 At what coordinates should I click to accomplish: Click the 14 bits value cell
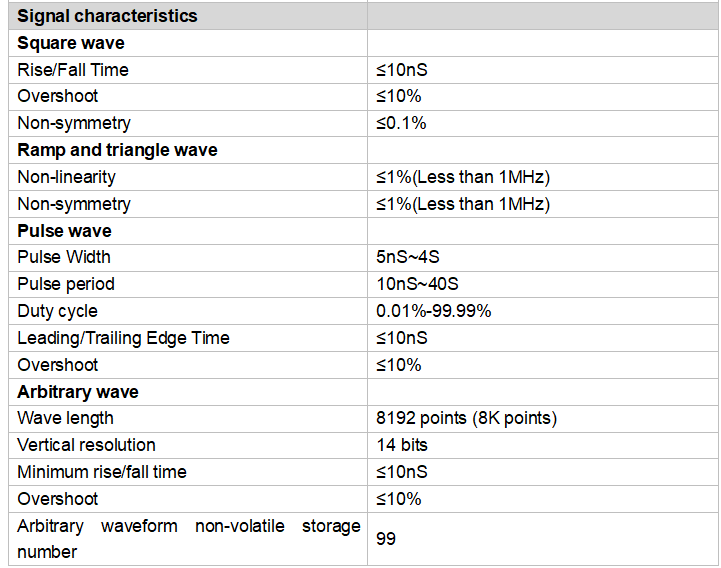400,445
